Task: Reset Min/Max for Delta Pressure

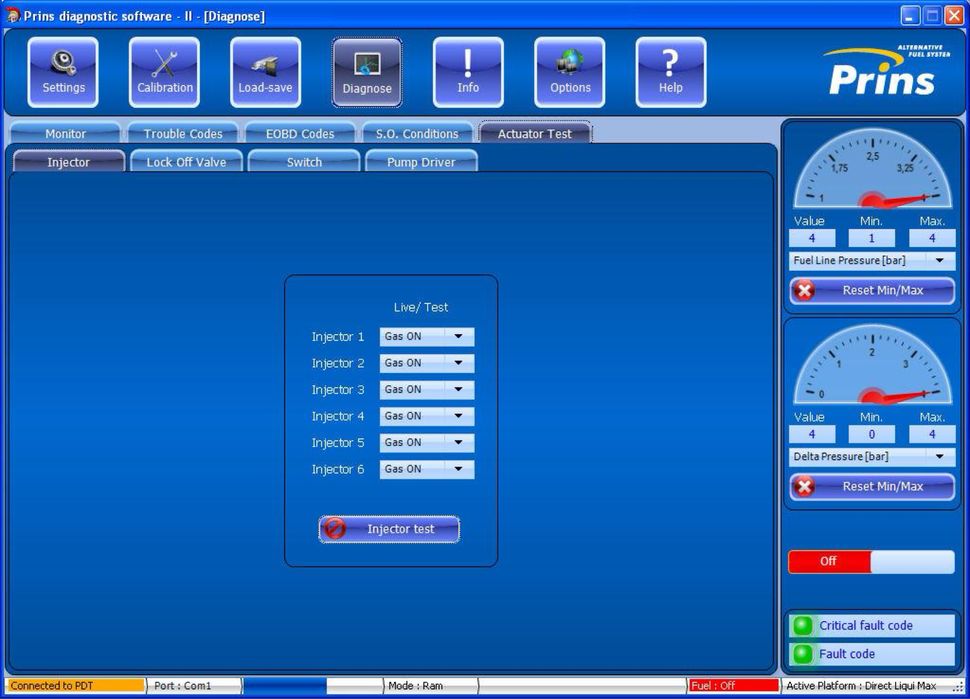Action: point(872,486)
